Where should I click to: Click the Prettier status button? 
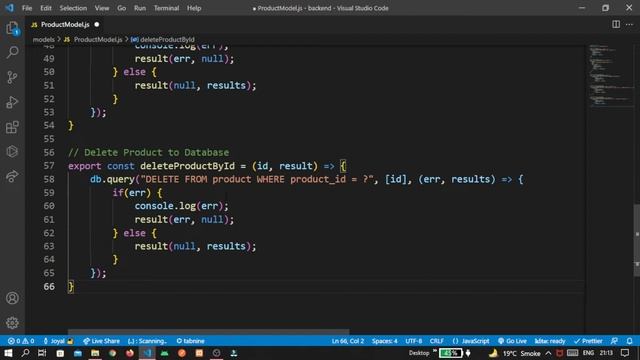588,341
